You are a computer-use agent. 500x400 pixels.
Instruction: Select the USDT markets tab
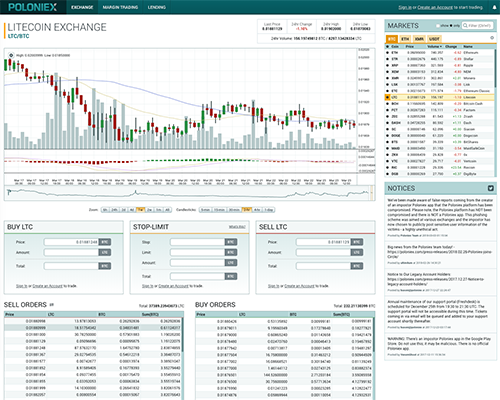pos(434,39)
